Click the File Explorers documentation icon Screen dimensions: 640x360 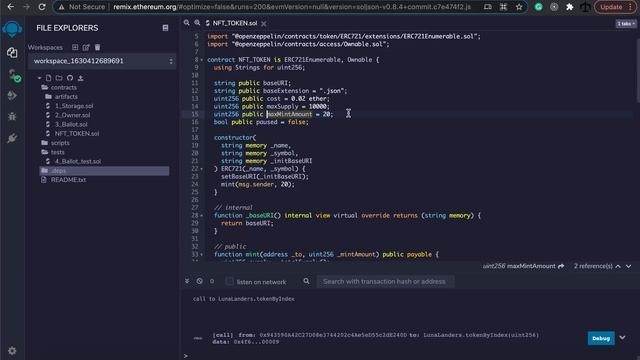[x=165, y=28]
